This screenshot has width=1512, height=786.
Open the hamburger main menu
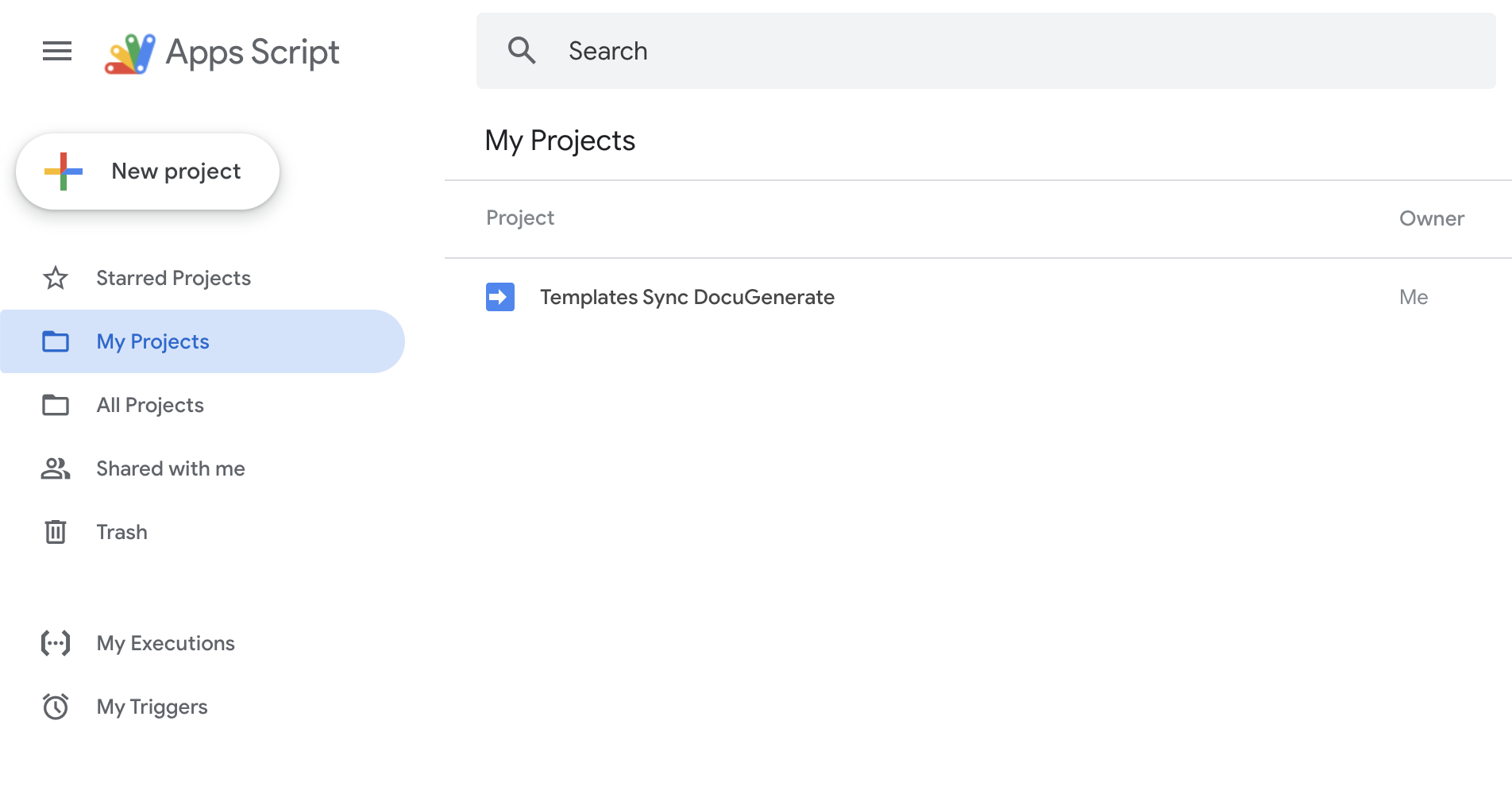click(57, 52)
